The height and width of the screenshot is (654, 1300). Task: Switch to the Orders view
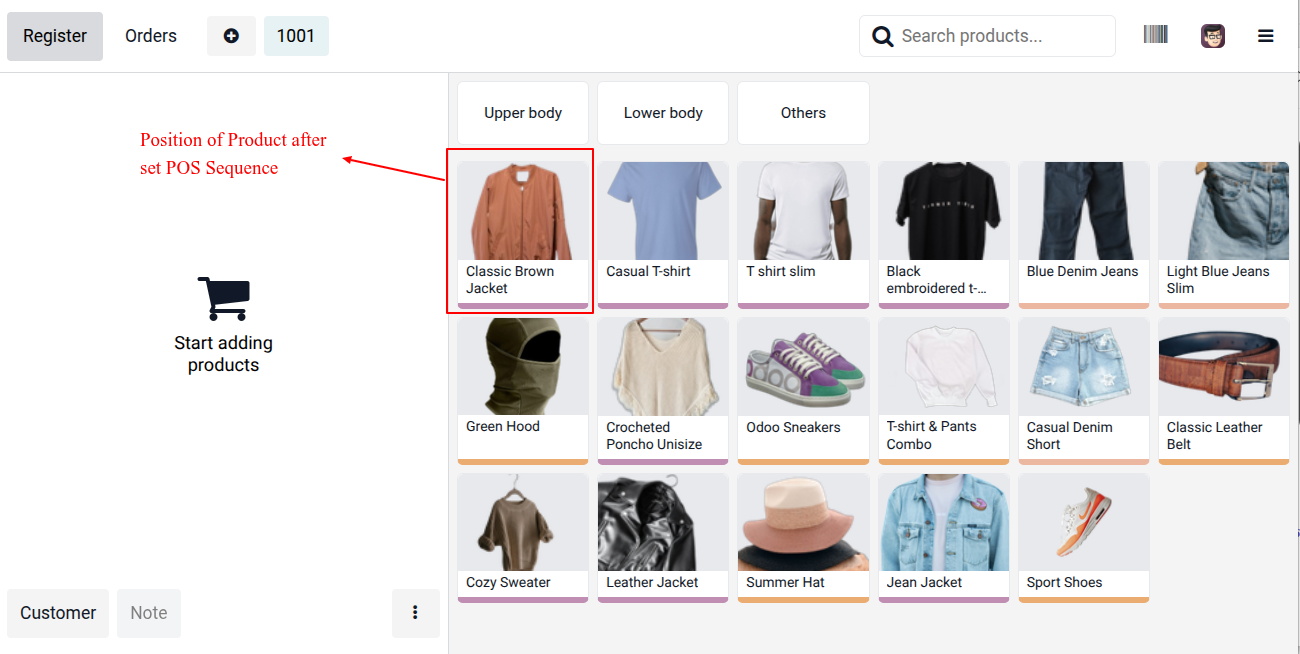[x=150, y=35]
